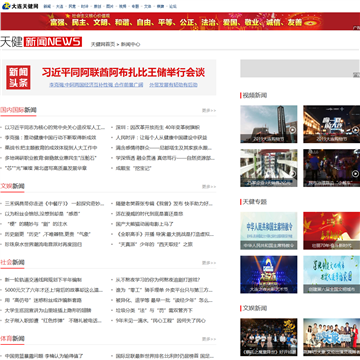Open the calligraphy 文明城市 special thumbnail
360x360 pixels.
pos(331,274)
